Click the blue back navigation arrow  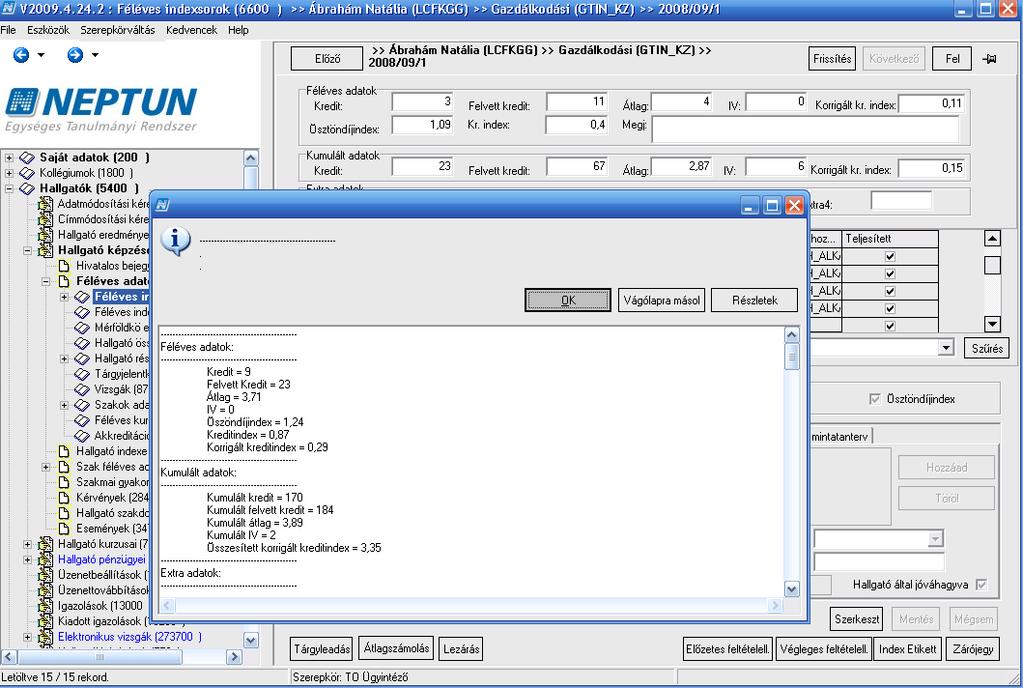(21, 55)
